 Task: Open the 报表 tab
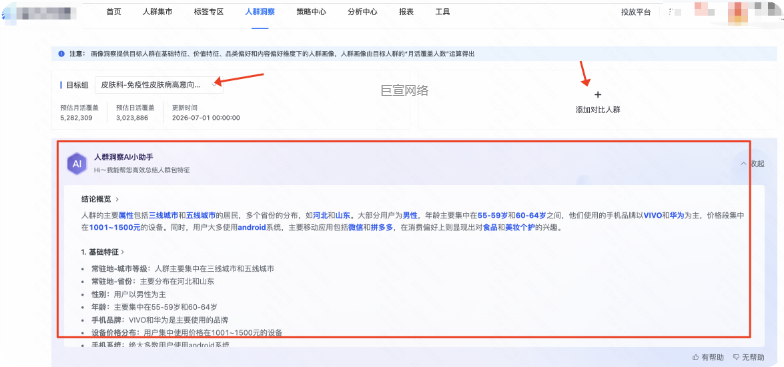pyautogui.click(x=406, y=12)
